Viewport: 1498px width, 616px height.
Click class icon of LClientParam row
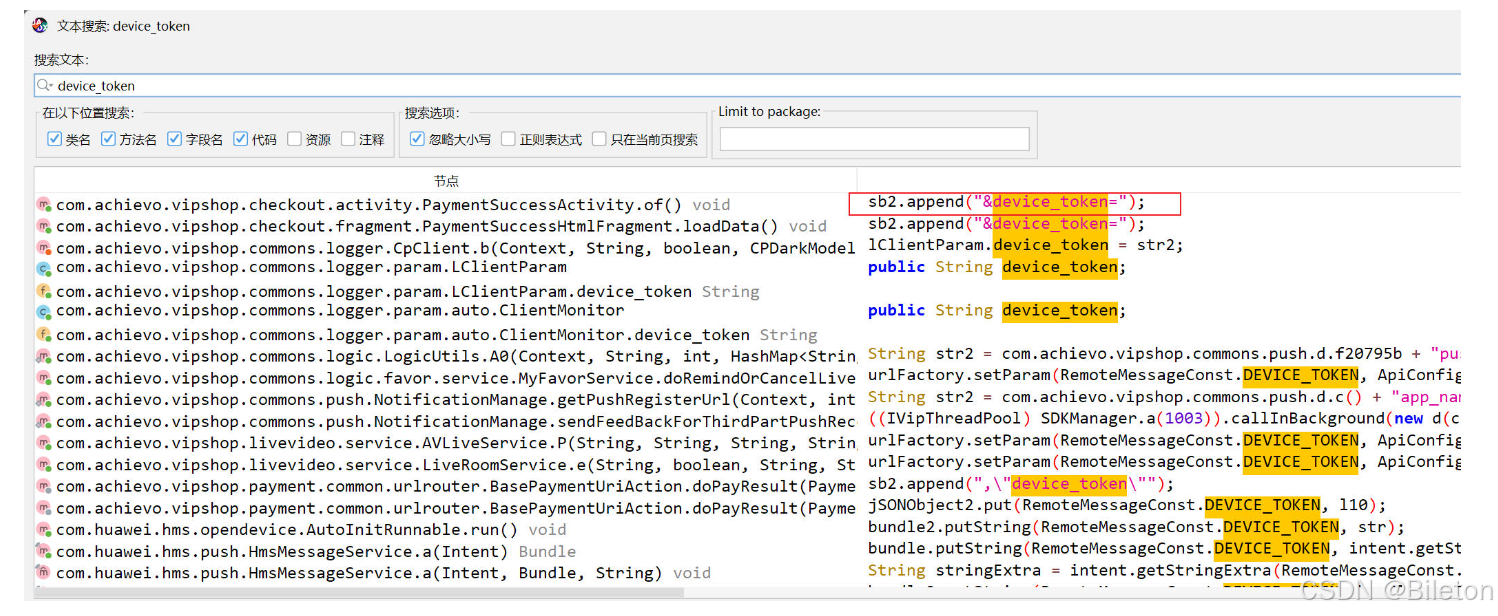44,268
